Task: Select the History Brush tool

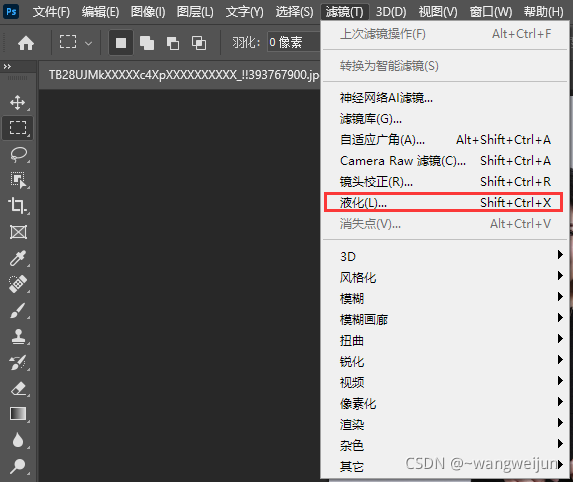Action: tap(18, 362)
